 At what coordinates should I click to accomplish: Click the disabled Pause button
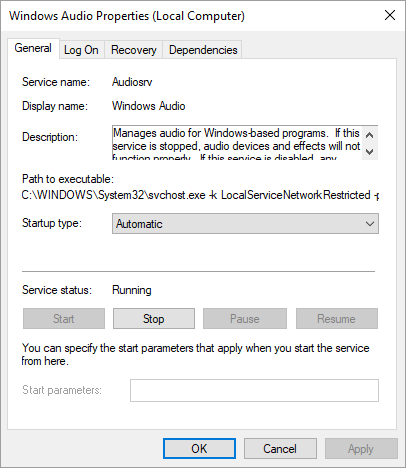245,319
